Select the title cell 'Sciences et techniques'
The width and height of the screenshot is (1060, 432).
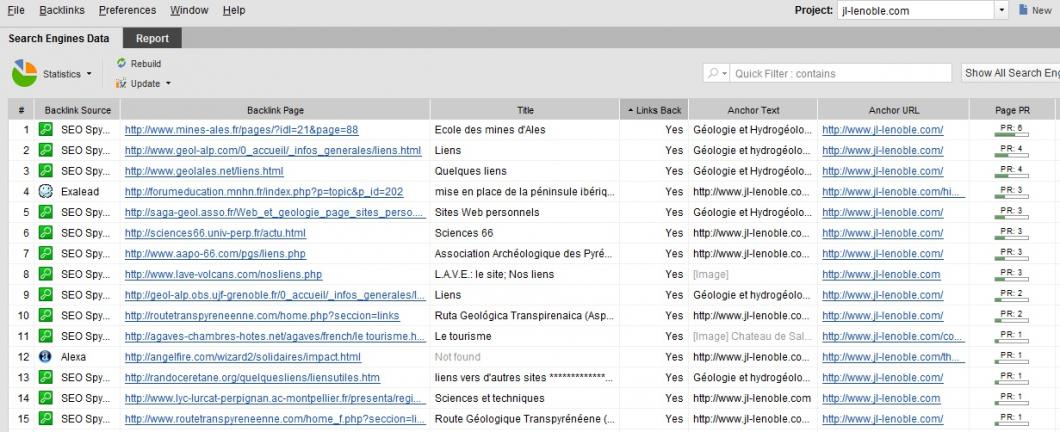coord(489,398)
